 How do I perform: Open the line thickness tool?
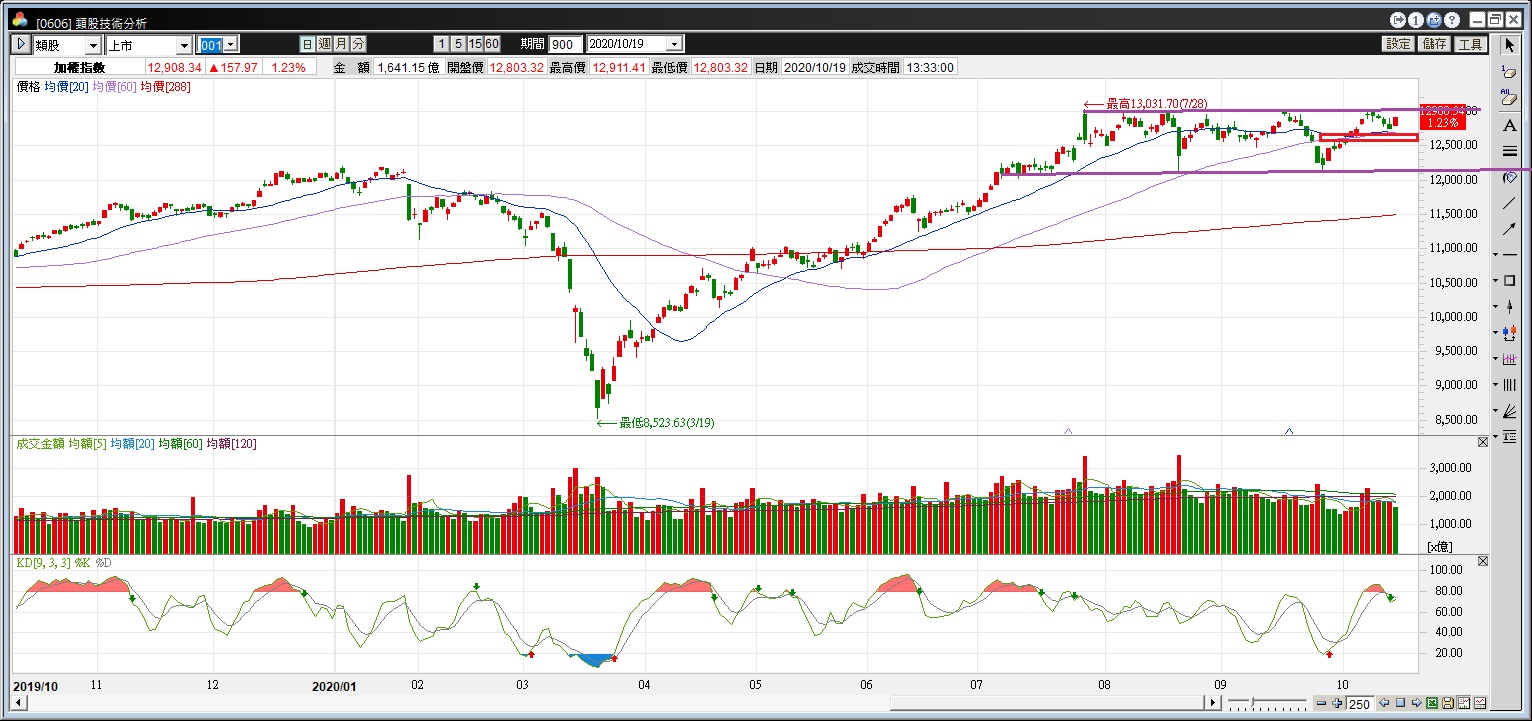pos(1510,151)
